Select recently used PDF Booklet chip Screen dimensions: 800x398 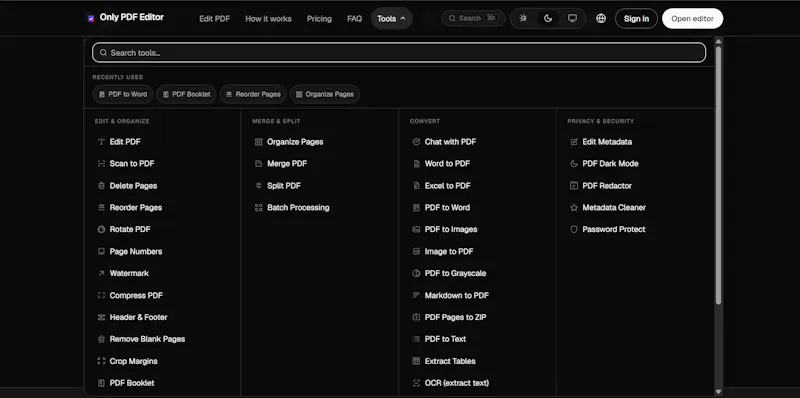tap(186, 94)
